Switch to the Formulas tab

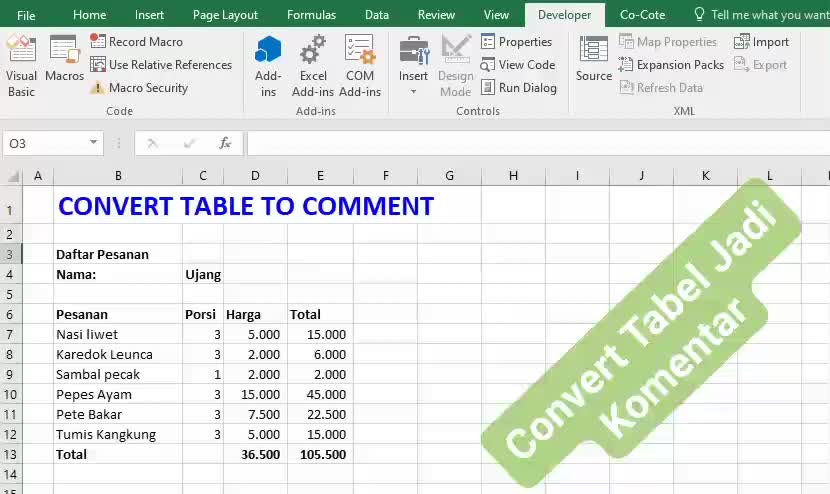click(311, 15)
